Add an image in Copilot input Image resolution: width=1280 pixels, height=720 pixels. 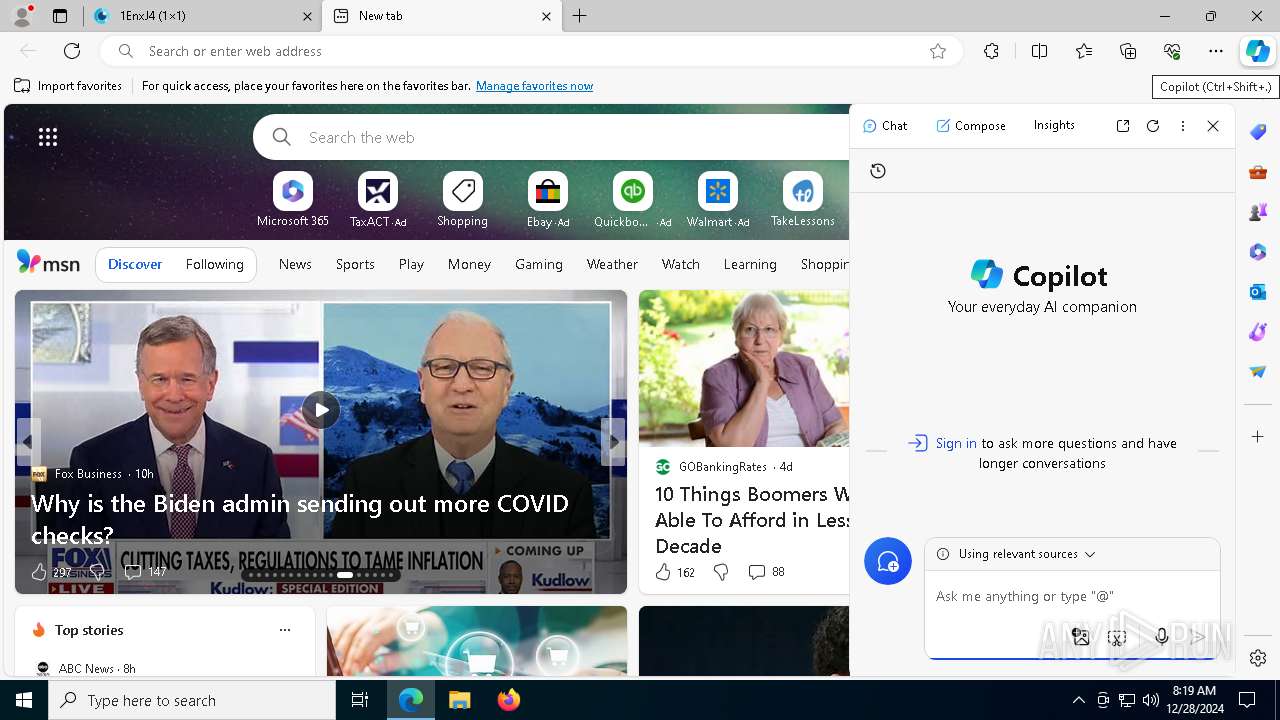[1080, 636]
